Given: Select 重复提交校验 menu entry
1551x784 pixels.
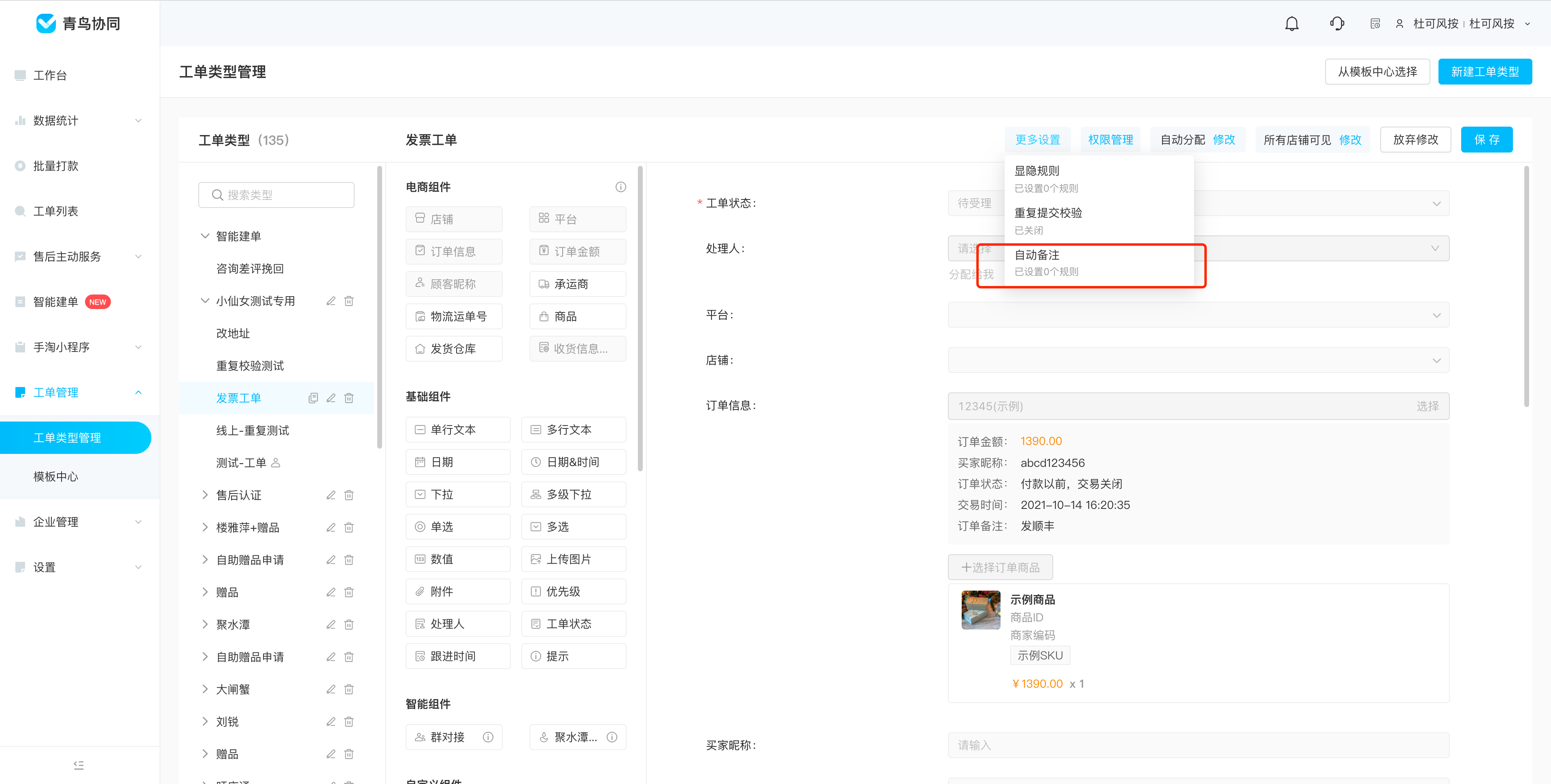Looking at the screenshot, I should (1099, 221).
